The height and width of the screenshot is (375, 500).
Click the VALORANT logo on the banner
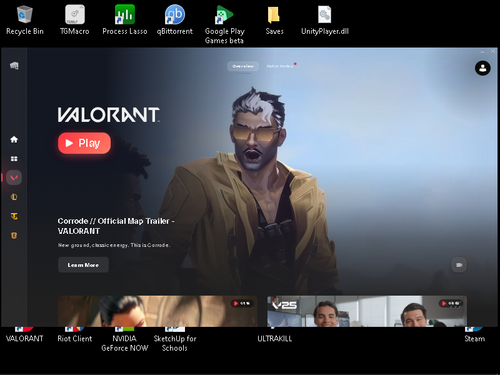click(109, 115)
